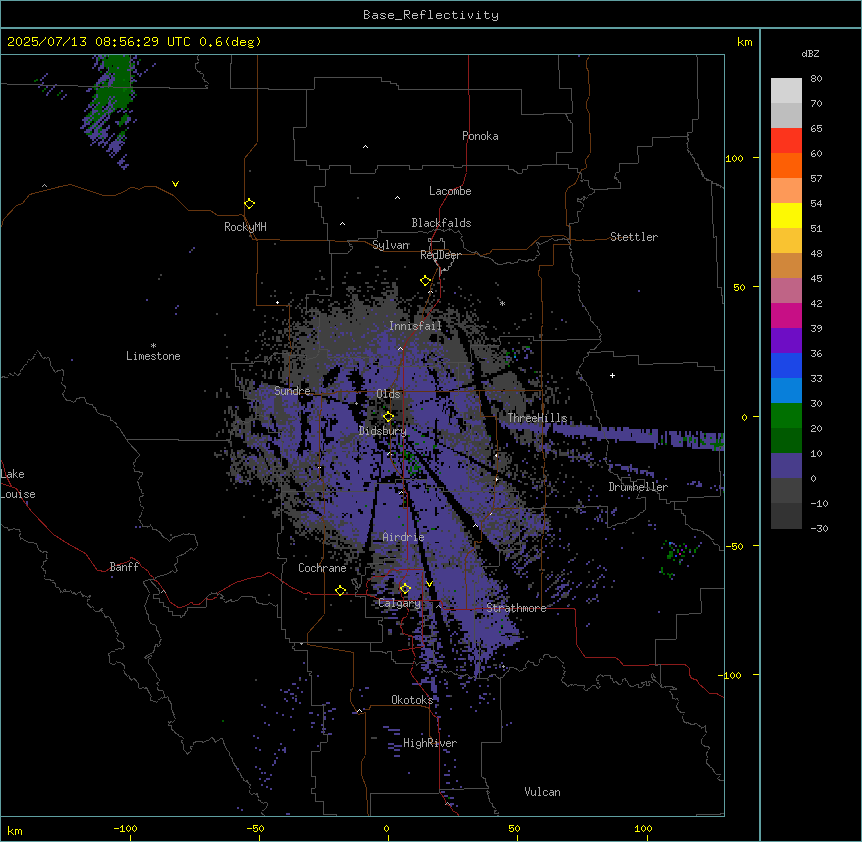Screen dimensions: 862x842
Task: Click the Strathmore label
Action: pyautogui.click(x=516, y=608)
